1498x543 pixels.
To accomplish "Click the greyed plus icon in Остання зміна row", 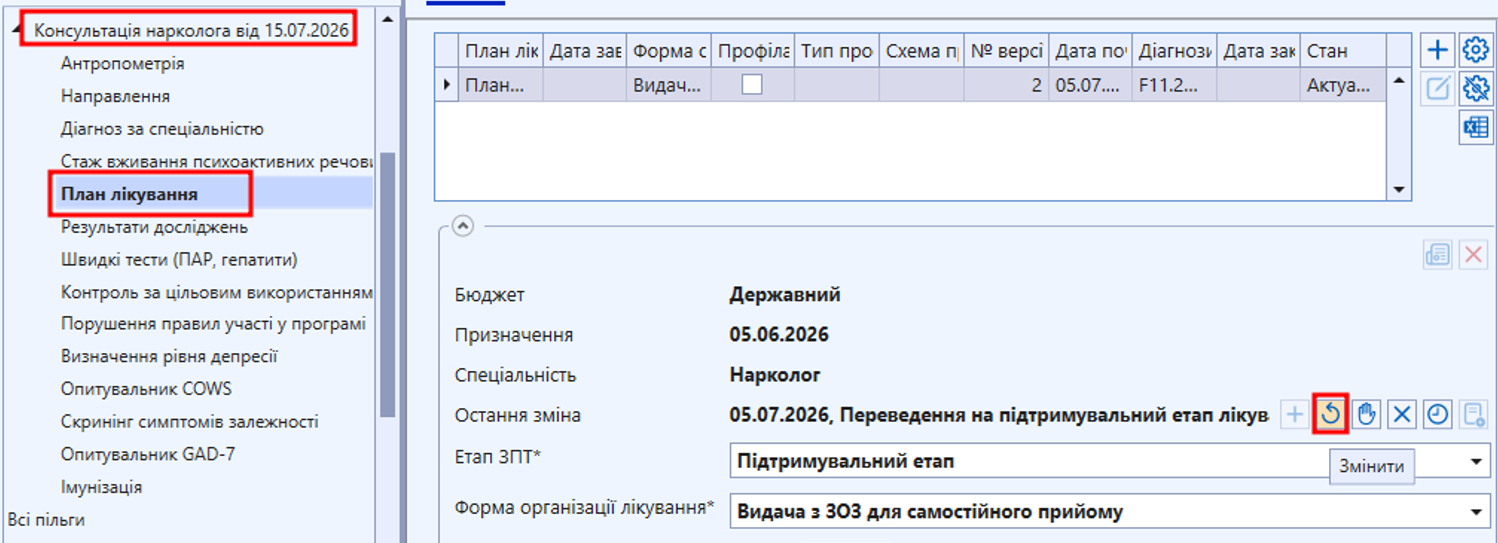I will pos(1294,414).
